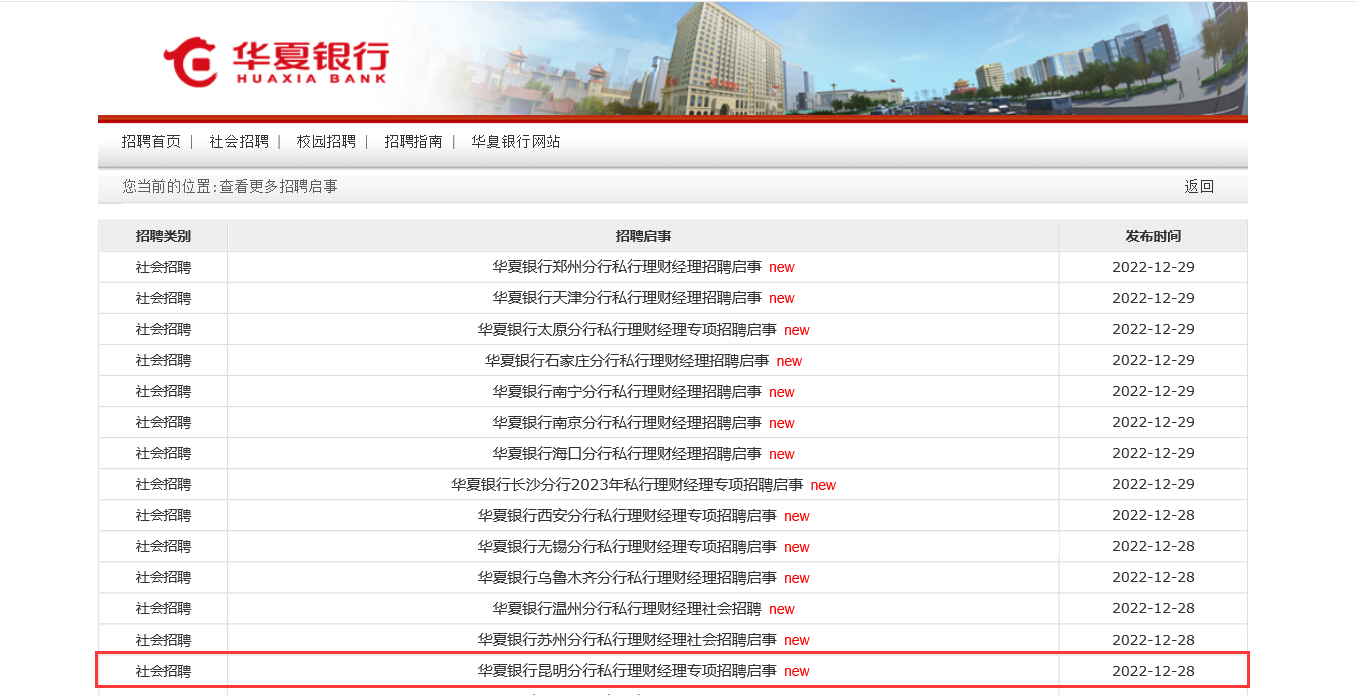Open 昆明分行私行理财经理专项招聘启事
This screenshot has width=1357, height=695.
pyautogui.click(x=627, y=671)
